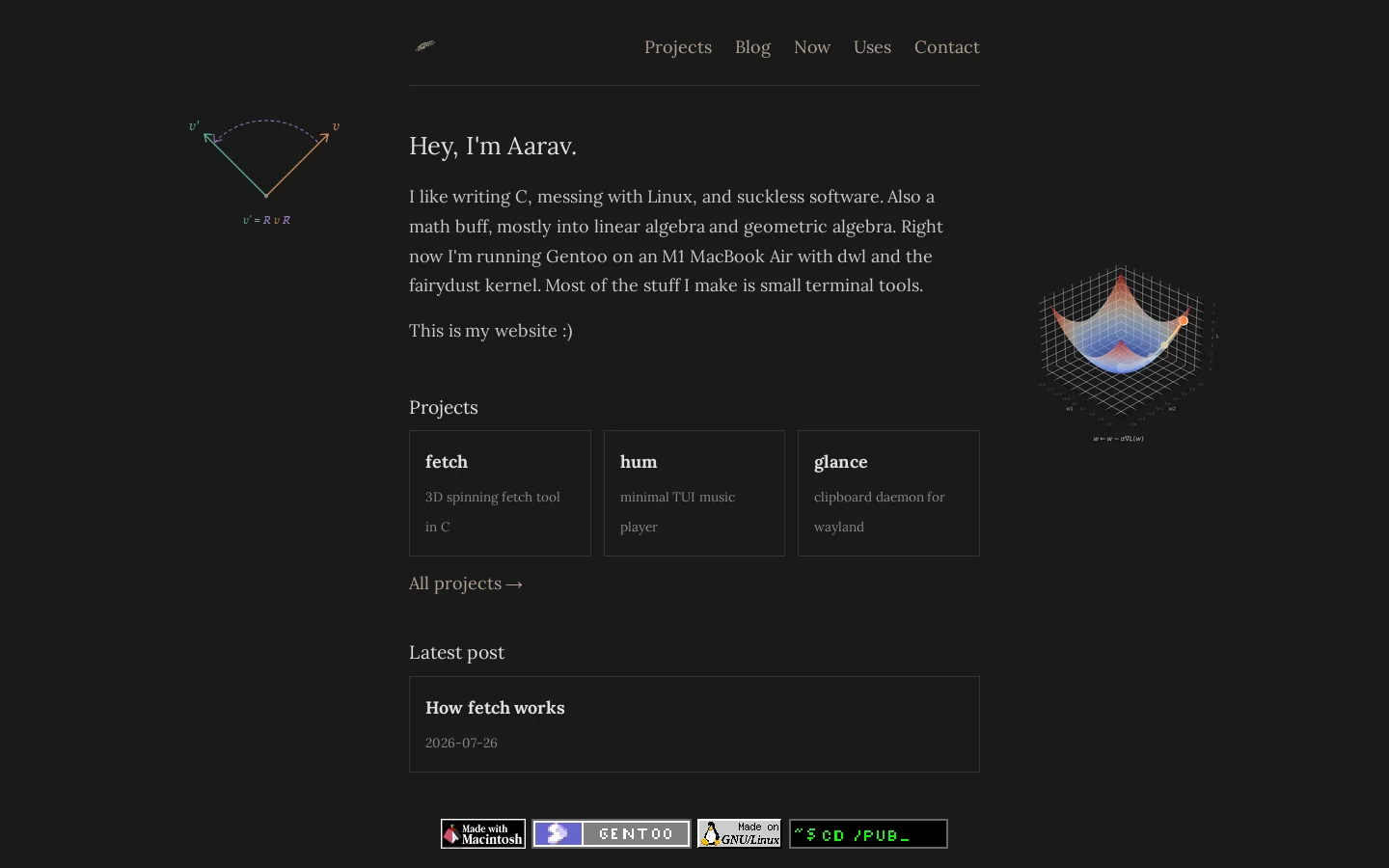Click the Made on GNU/Linux badge
The image size is (1389, 868).
(740, 834)
